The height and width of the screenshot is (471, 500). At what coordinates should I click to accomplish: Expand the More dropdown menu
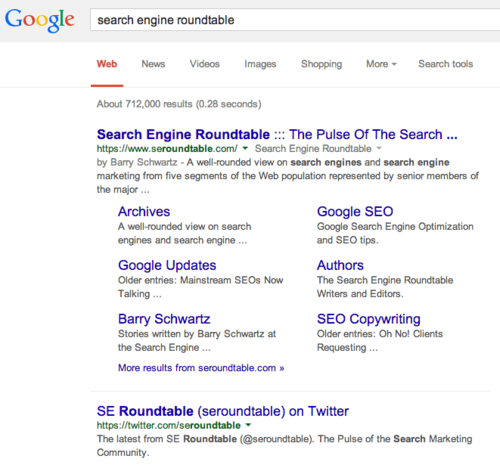coord(381,64)
